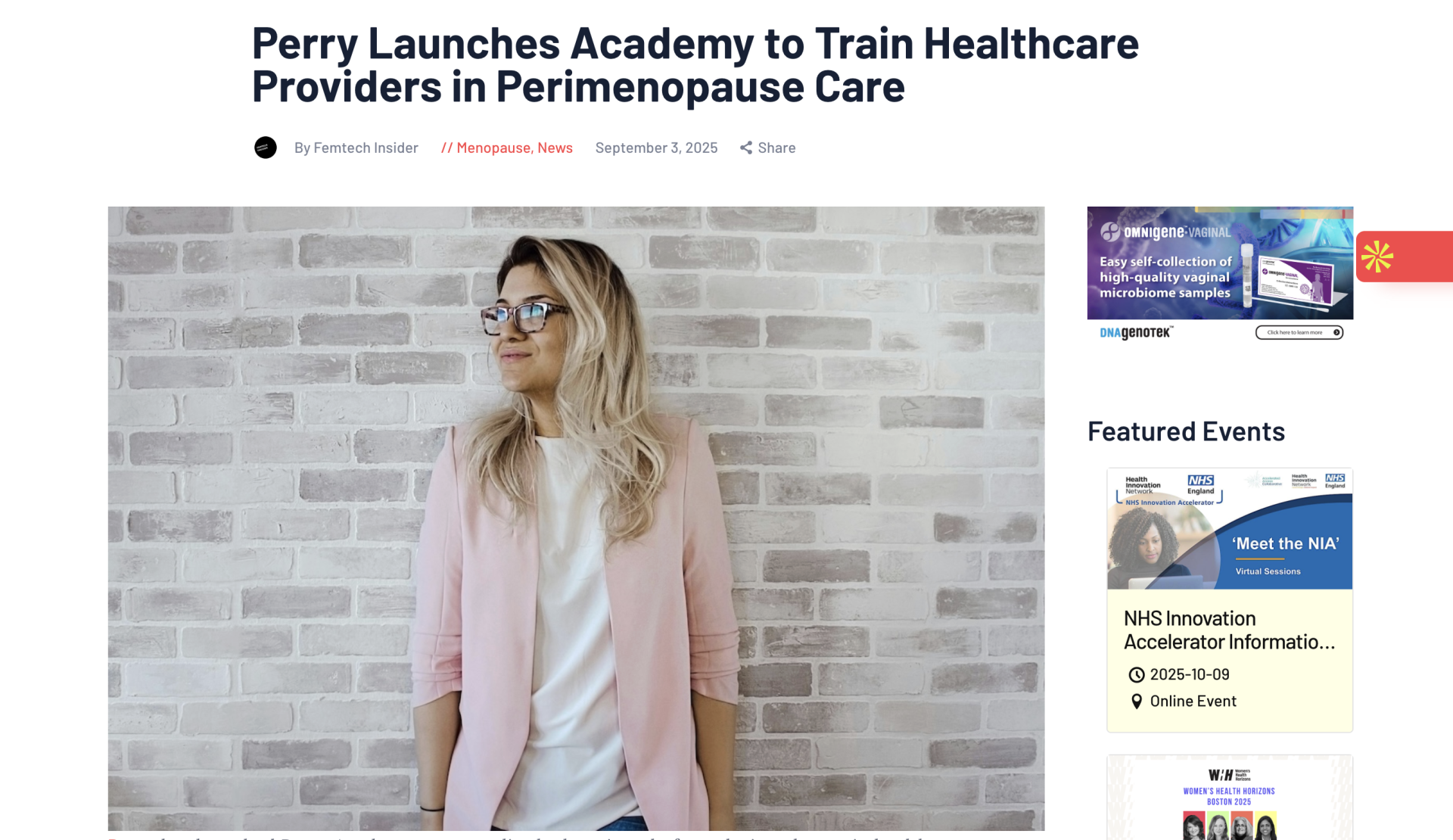Viewport: 1453px width, 840px height.
Task: Click the OMNIgene Vaginal logo in ad
Action: point(1165,232)
